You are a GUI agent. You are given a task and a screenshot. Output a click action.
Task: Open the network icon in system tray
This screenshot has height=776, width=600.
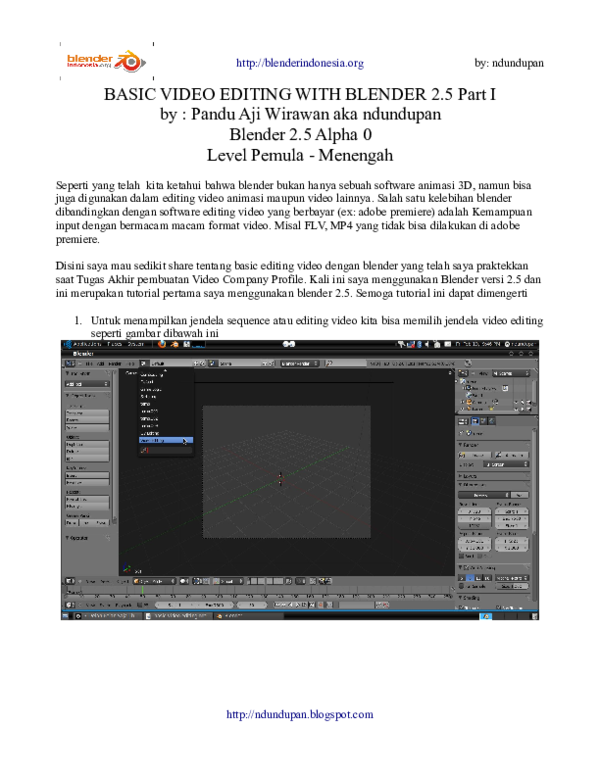coord(411,344)
